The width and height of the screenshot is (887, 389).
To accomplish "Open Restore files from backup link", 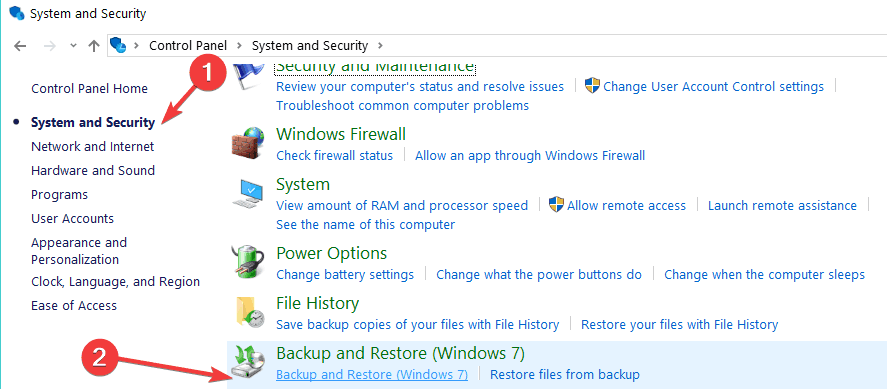I will (565, 374).
